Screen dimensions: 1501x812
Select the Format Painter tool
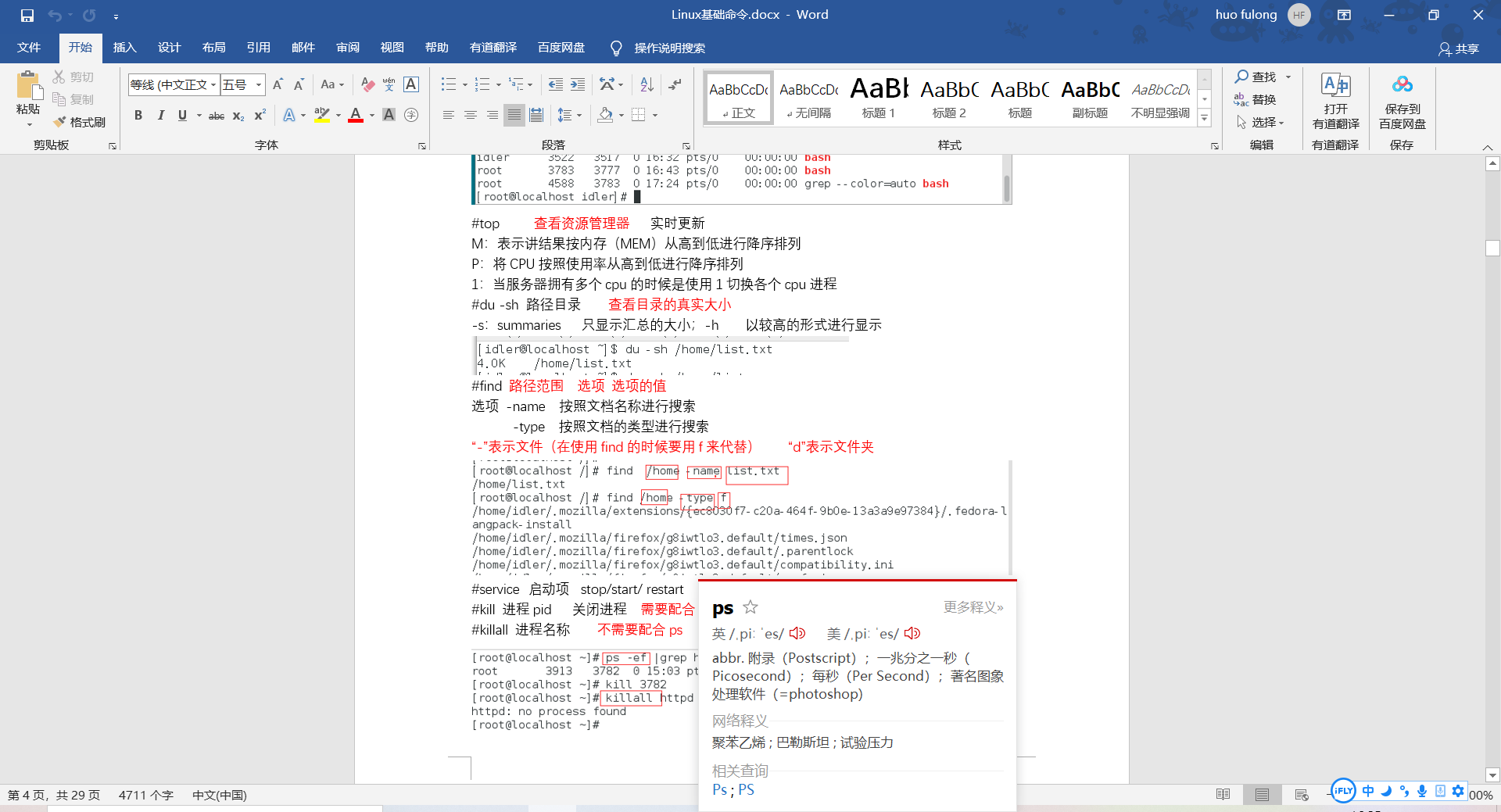coord(79,122)
